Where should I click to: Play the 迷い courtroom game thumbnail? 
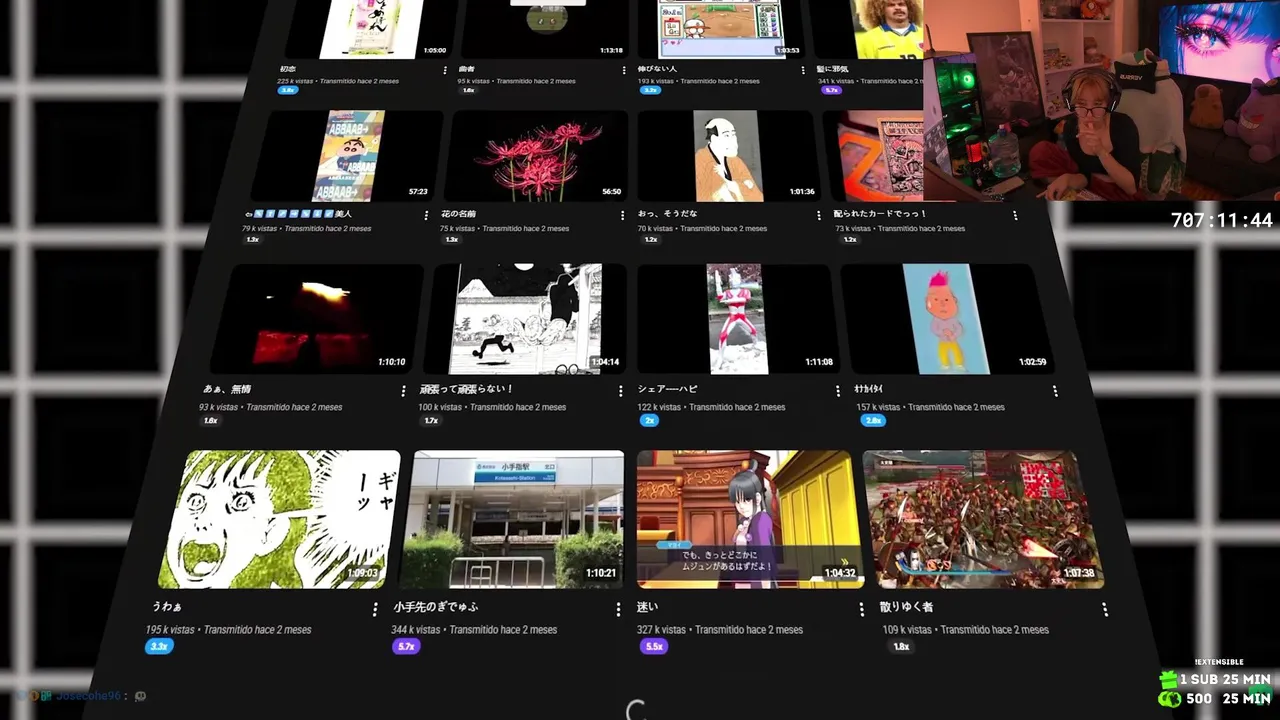coord(749,519)
